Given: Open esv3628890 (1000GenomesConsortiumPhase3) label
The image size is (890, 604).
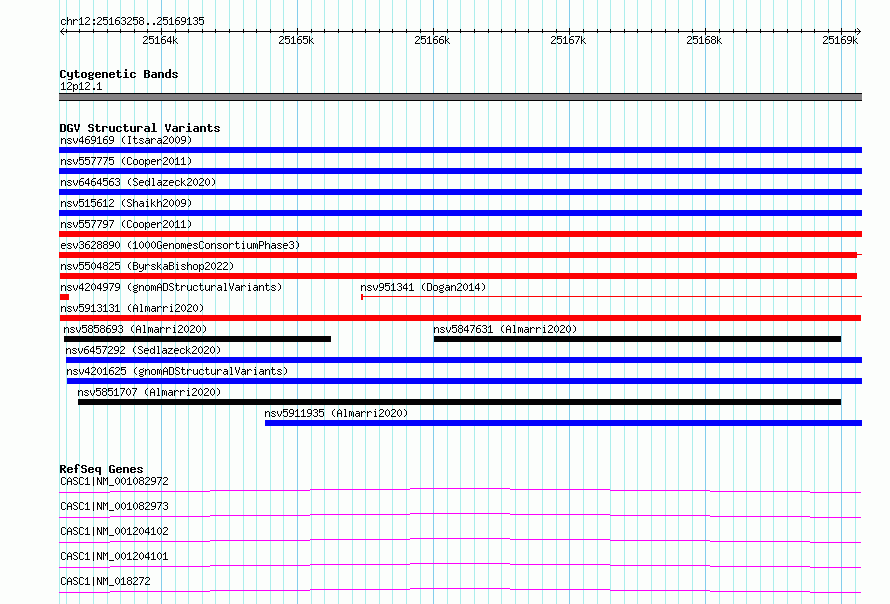Looking at the screenshot, I should 180,245.
